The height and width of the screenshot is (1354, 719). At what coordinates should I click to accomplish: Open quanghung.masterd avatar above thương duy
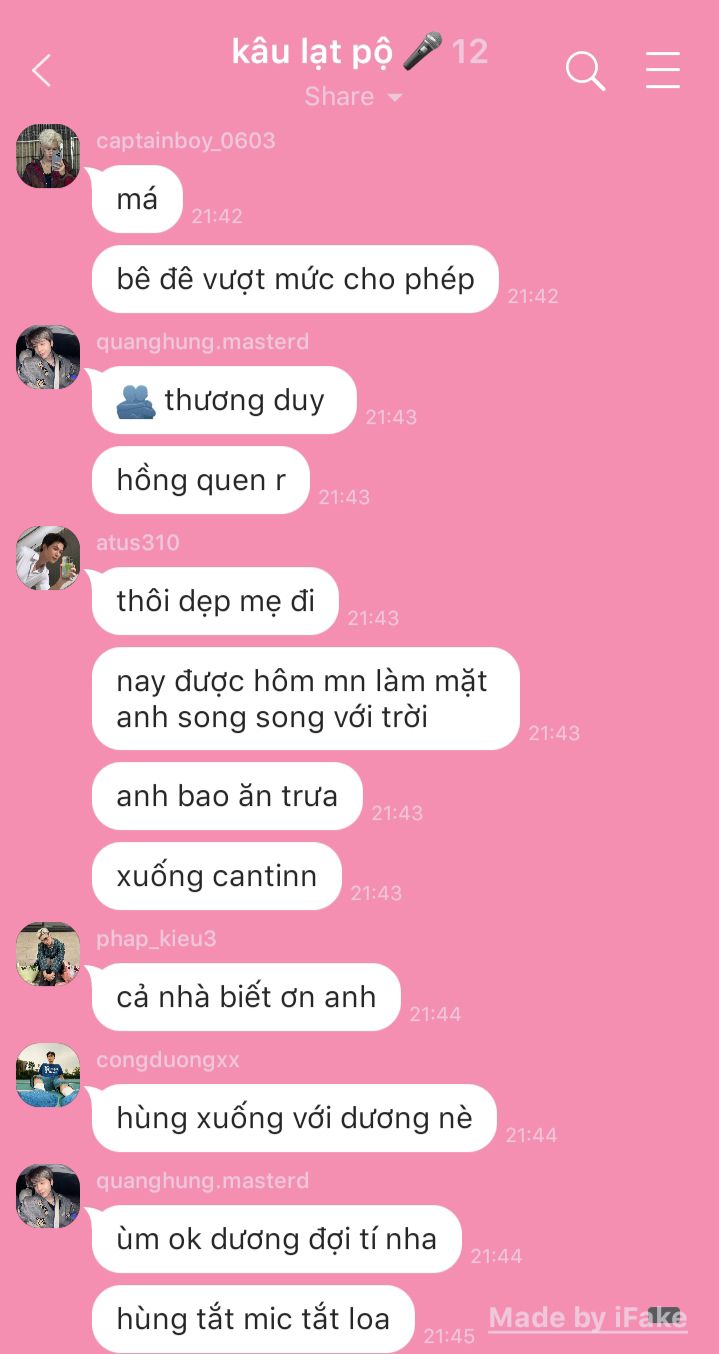pyautogui.click(x=48, y=357)
